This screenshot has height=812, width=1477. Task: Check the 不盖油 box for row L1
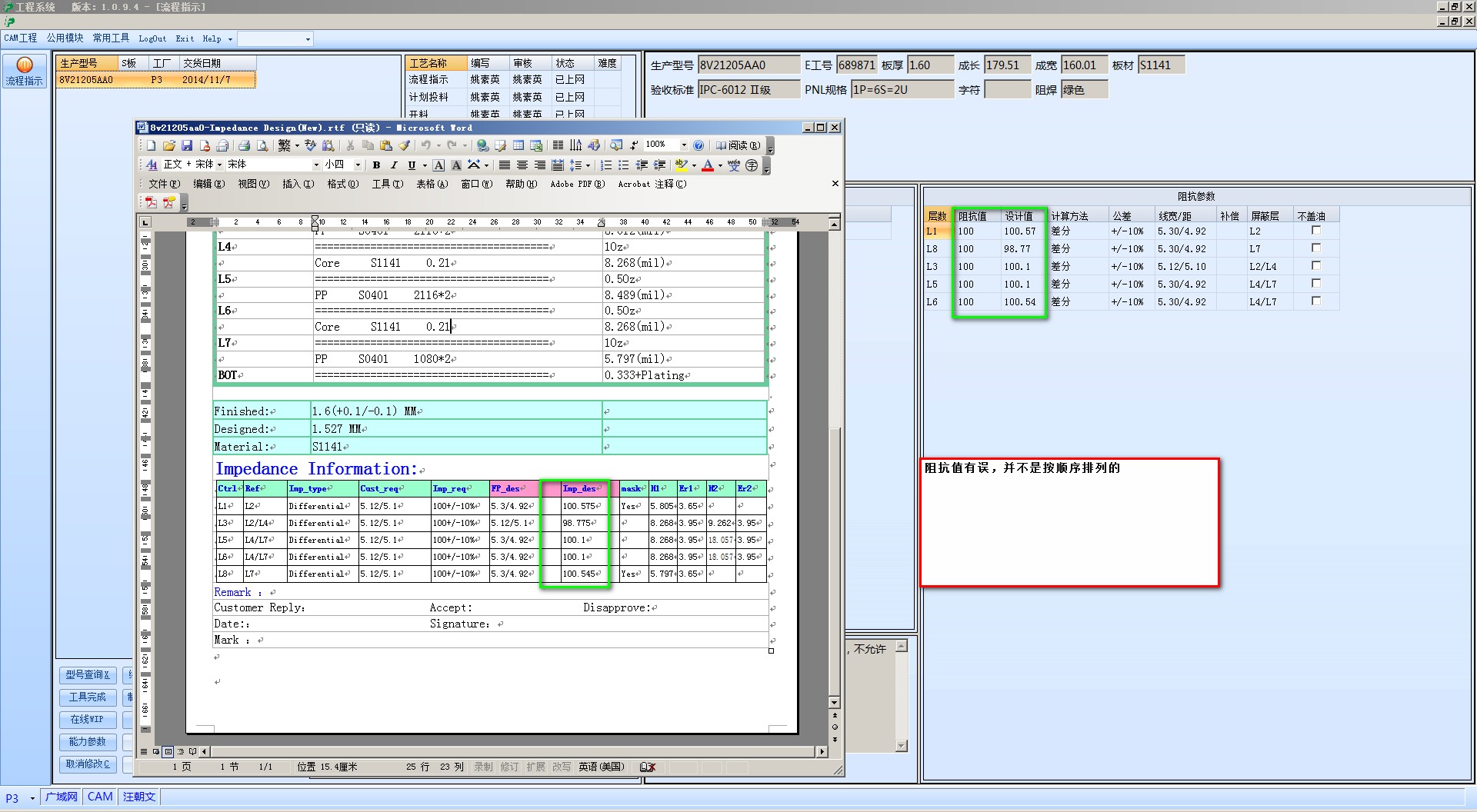(1315, 231)
